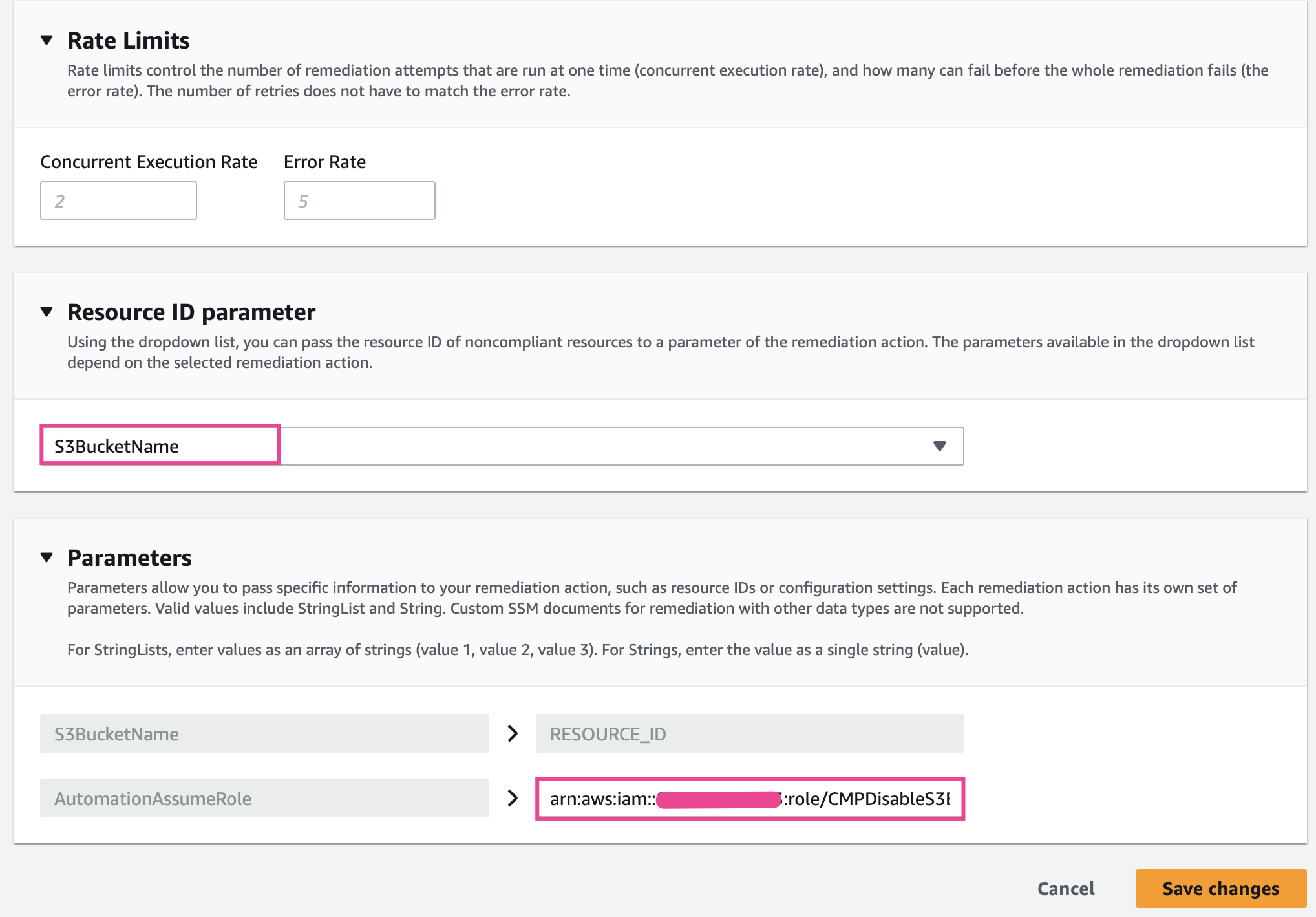Focus the Concurrent Execution Rate field

click(x=118, y=200)
